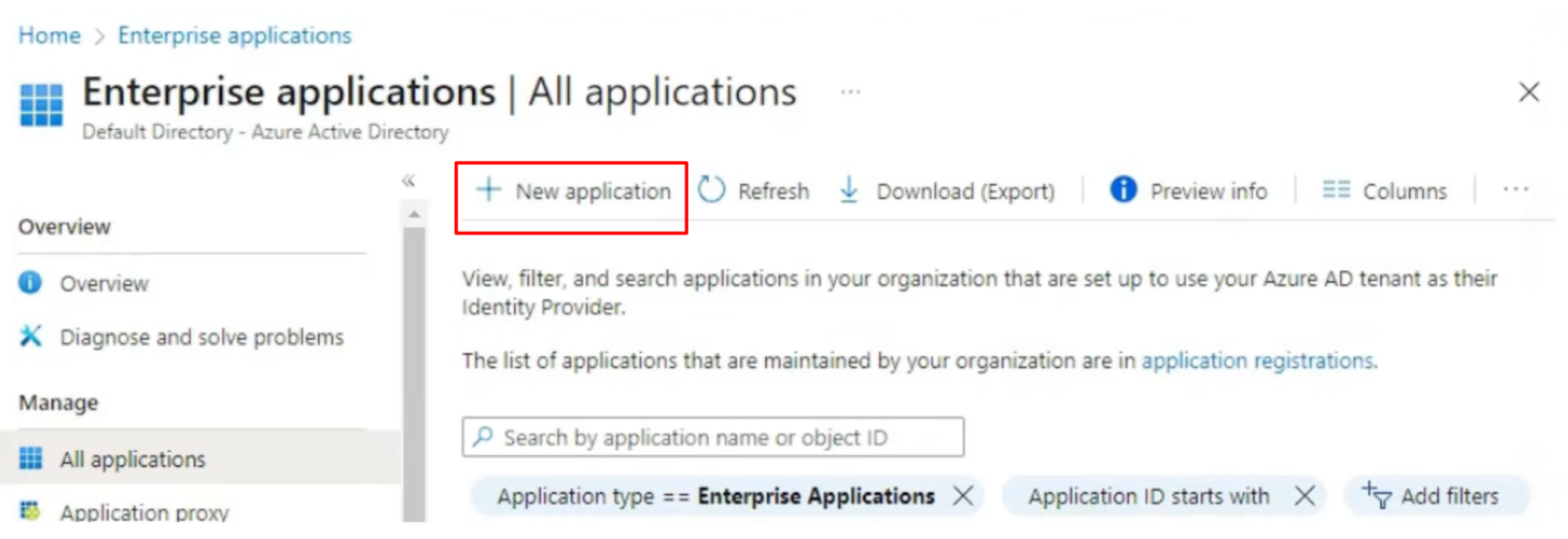The height and width of the screenshot is (539, 1568).
Task: Select All applications in the Manage section
Action: 200,459
